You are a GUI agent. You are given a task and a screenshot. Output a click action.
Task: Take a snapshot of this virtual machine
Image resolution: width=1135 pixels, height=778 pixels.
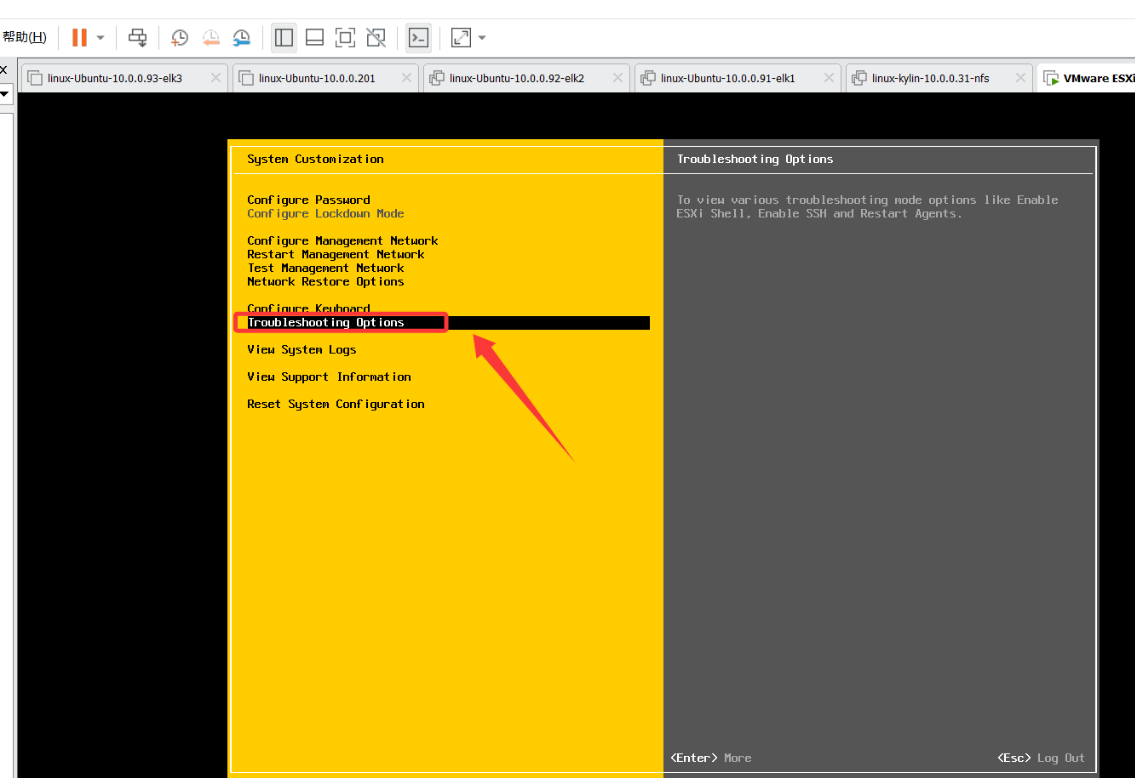pos(179,38)
